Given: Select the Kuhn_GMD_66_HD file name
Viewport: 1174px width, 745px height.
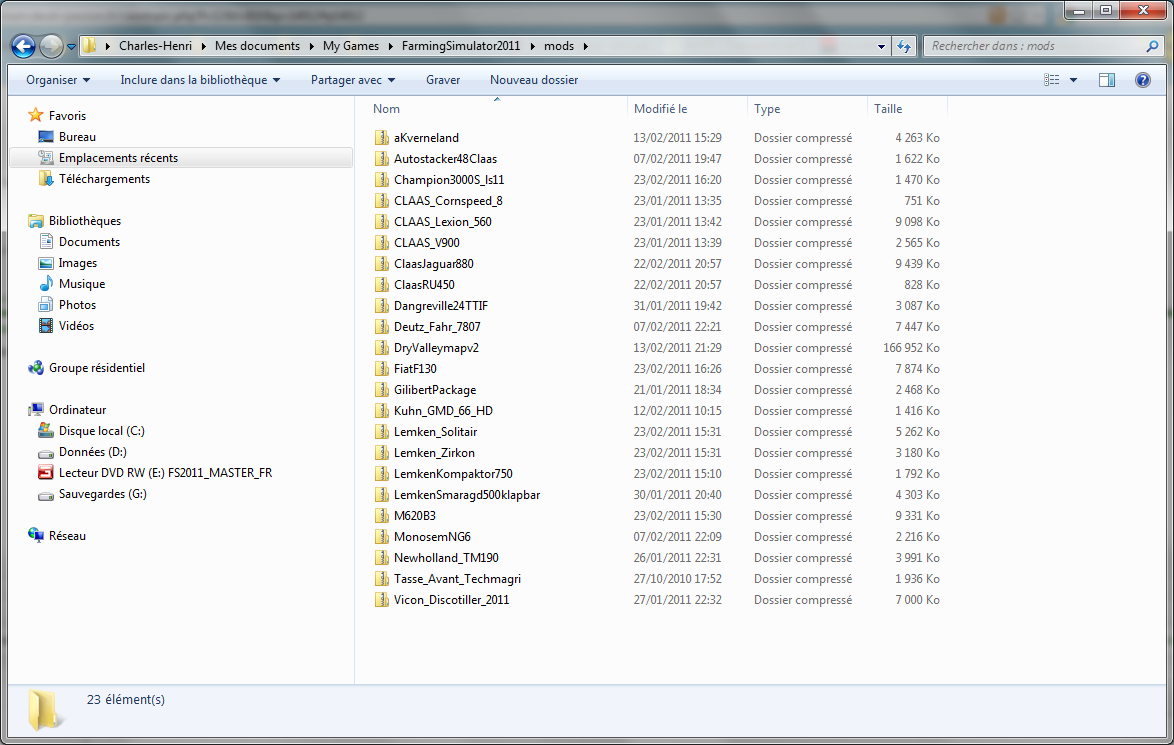Looking at the screenshot, I should click(443, 411).
